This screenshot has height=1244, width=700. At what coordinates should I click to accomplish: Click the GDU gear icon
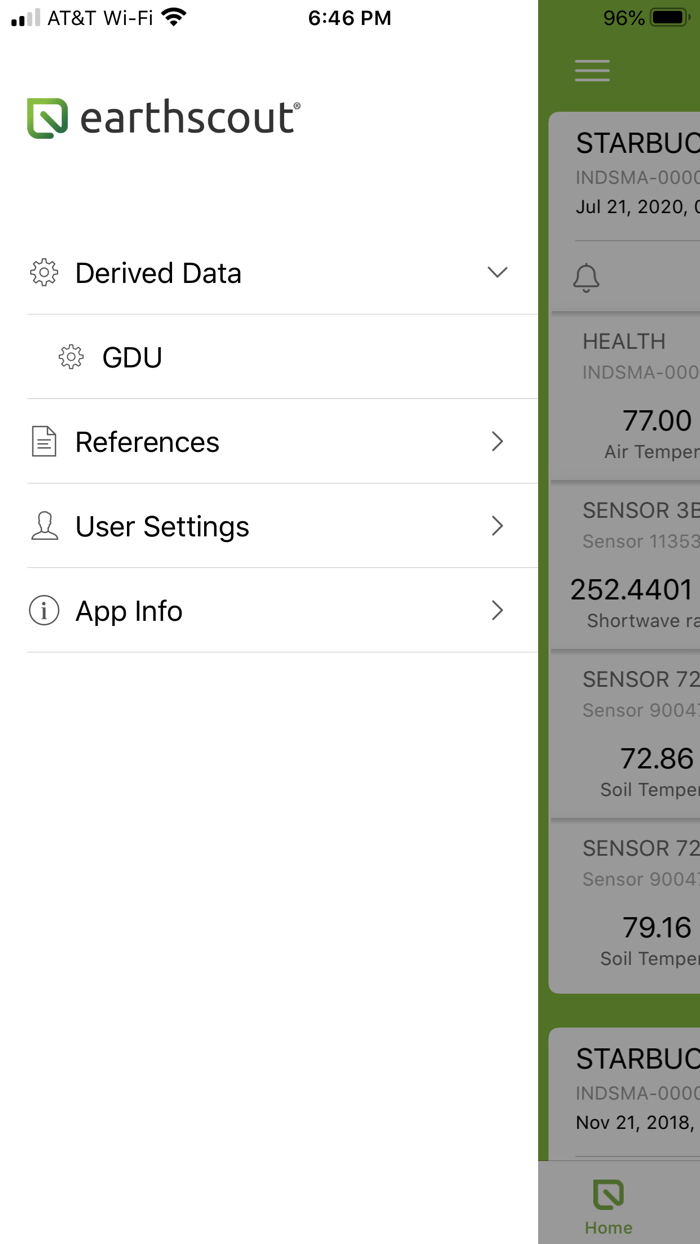coord(71,357)
